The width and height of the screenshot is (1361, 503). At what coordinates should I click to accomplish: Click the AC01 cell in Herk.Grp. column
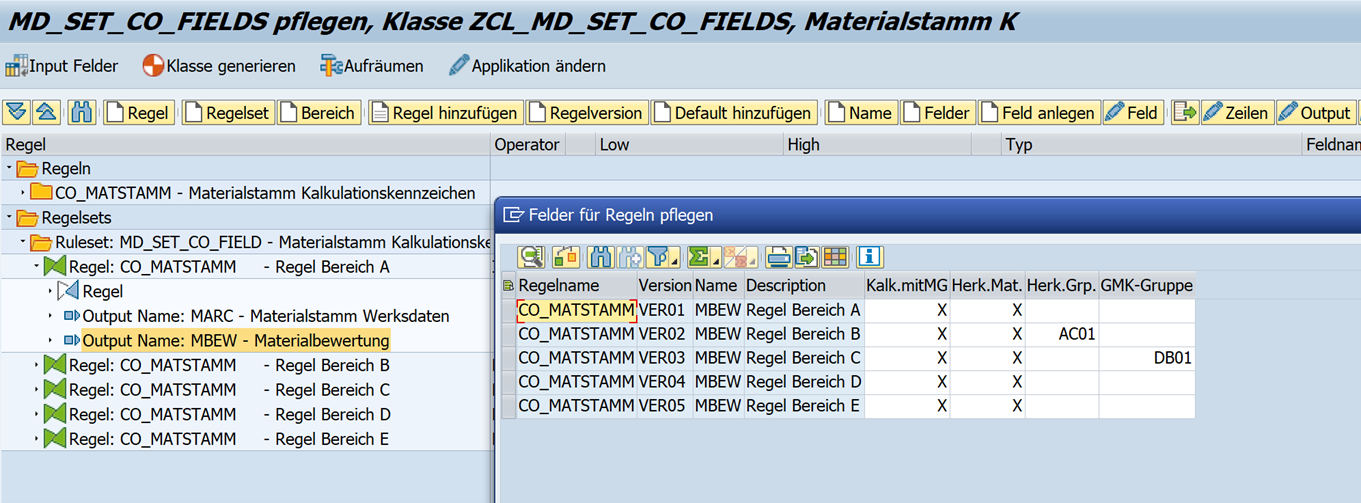pos(1062,334)
